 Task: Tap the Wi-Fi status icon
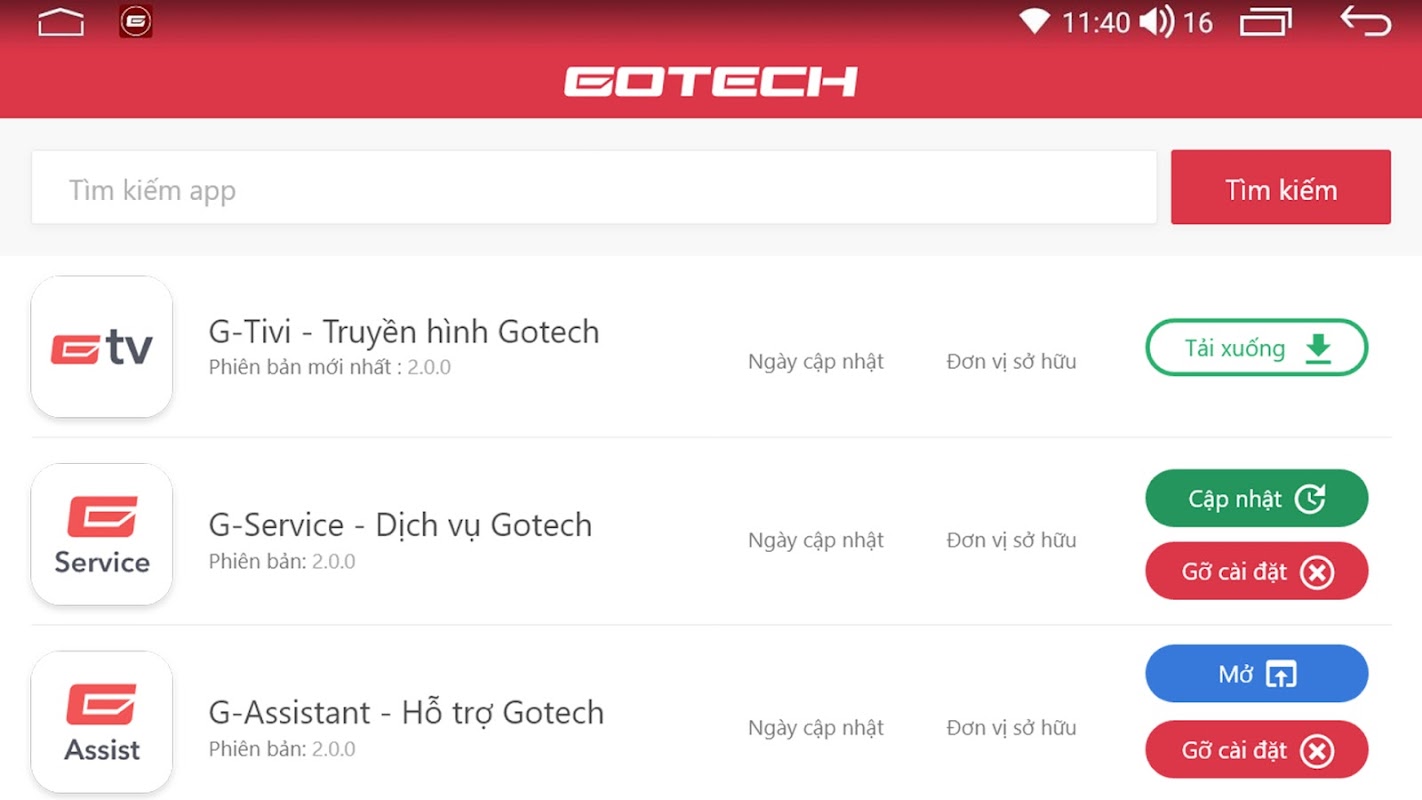(1034, 21)
